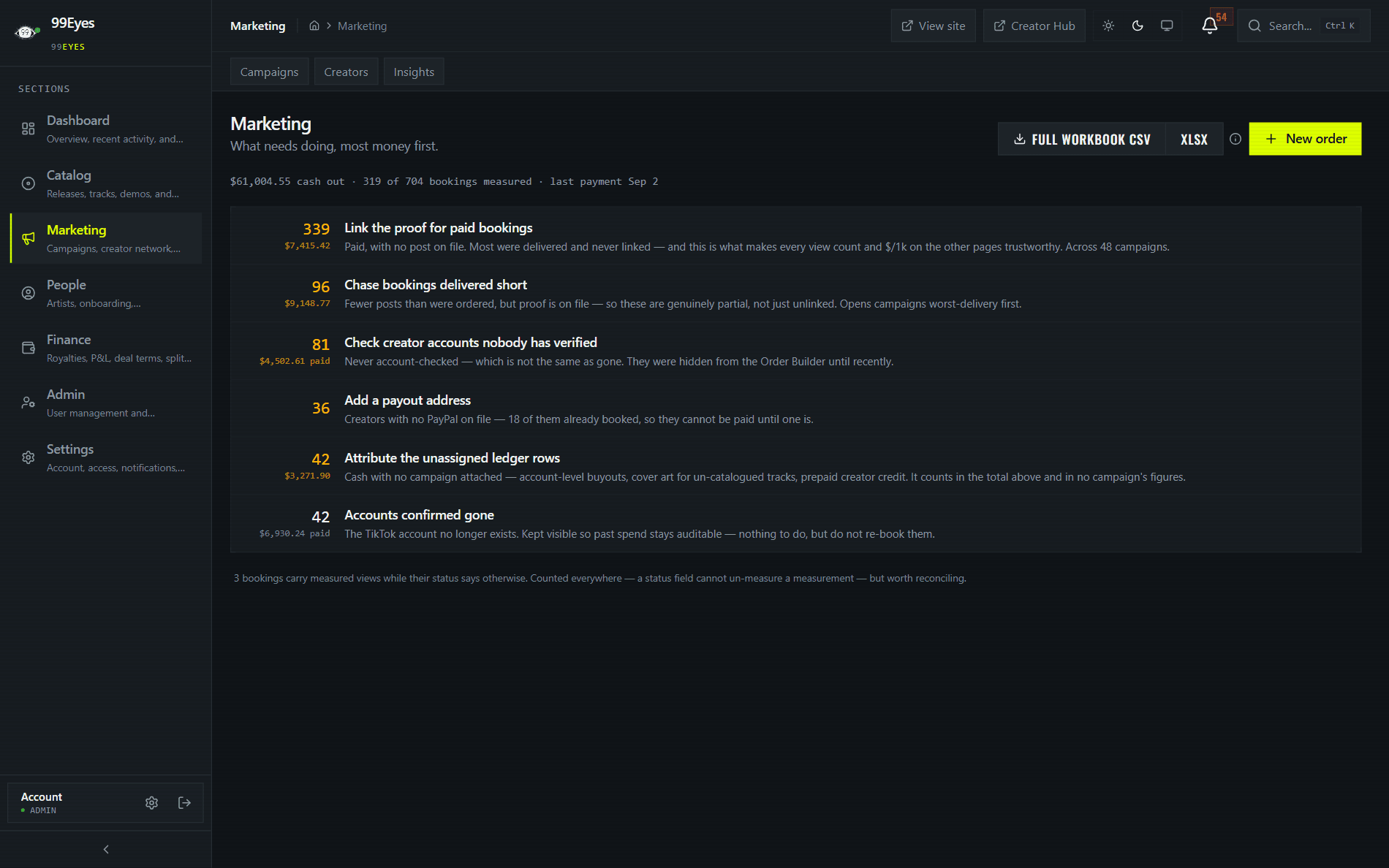The height and width of the screenshot is (868, 1389).
Task: Click the Account ADMIN label
Action: coord(42,803)
